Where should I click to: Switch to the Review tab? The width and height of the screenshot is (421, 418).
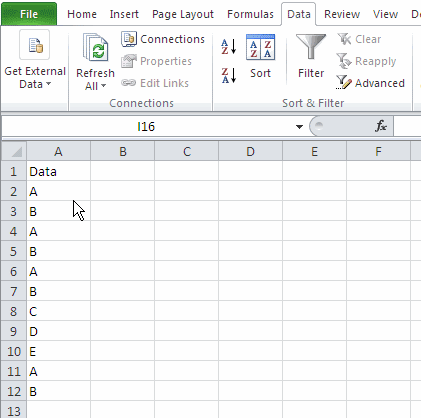[x=342, y=14]
